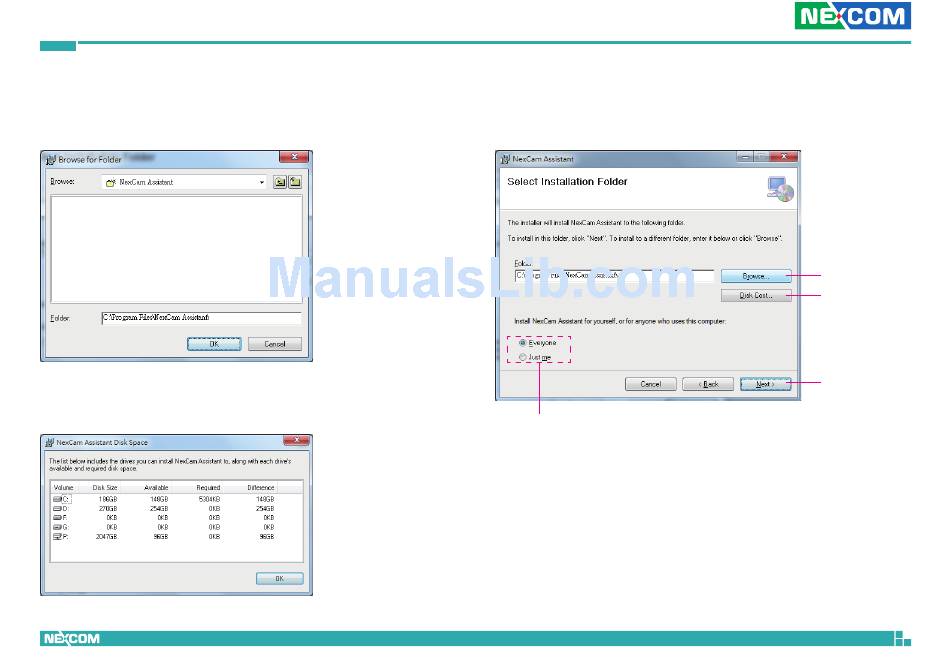Expand the Browse folder dropdown showing NexCam Assistant

coord(262,182)
